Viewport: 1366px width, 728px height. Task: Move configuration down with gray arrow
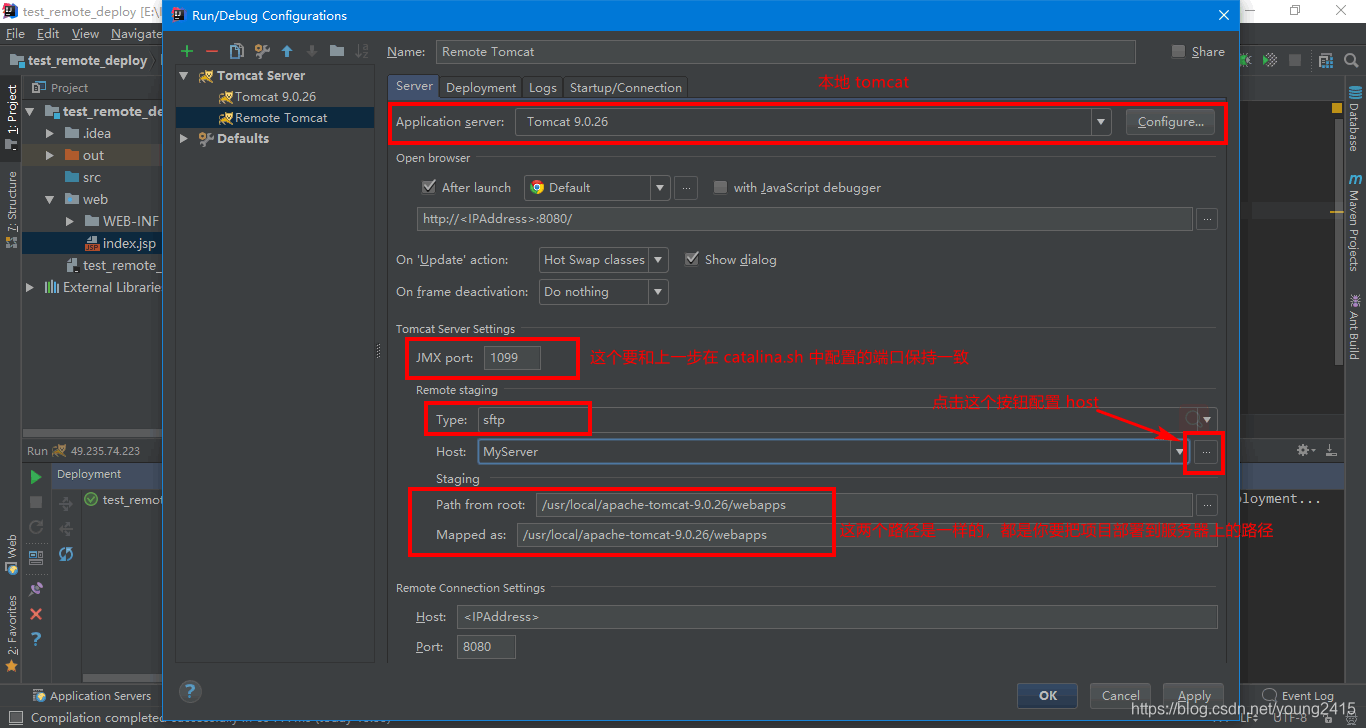[x=311, y=51]
